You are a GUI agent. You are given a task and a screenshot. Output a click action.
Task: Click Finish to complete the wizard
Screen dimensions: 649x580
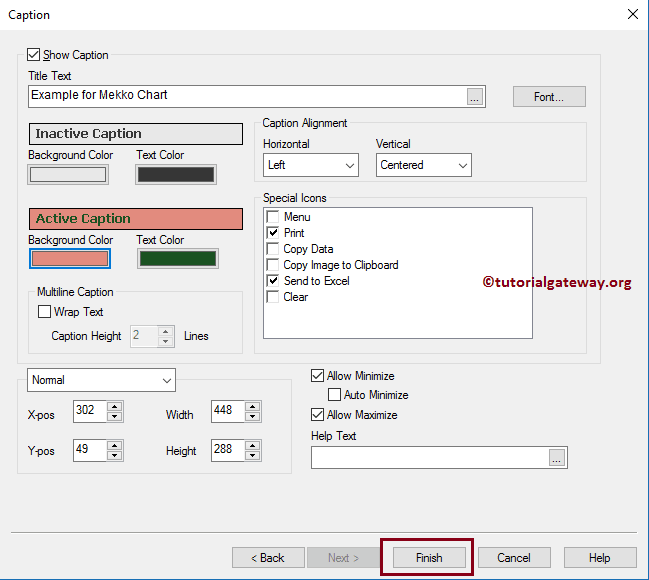[x=429, y=558]
